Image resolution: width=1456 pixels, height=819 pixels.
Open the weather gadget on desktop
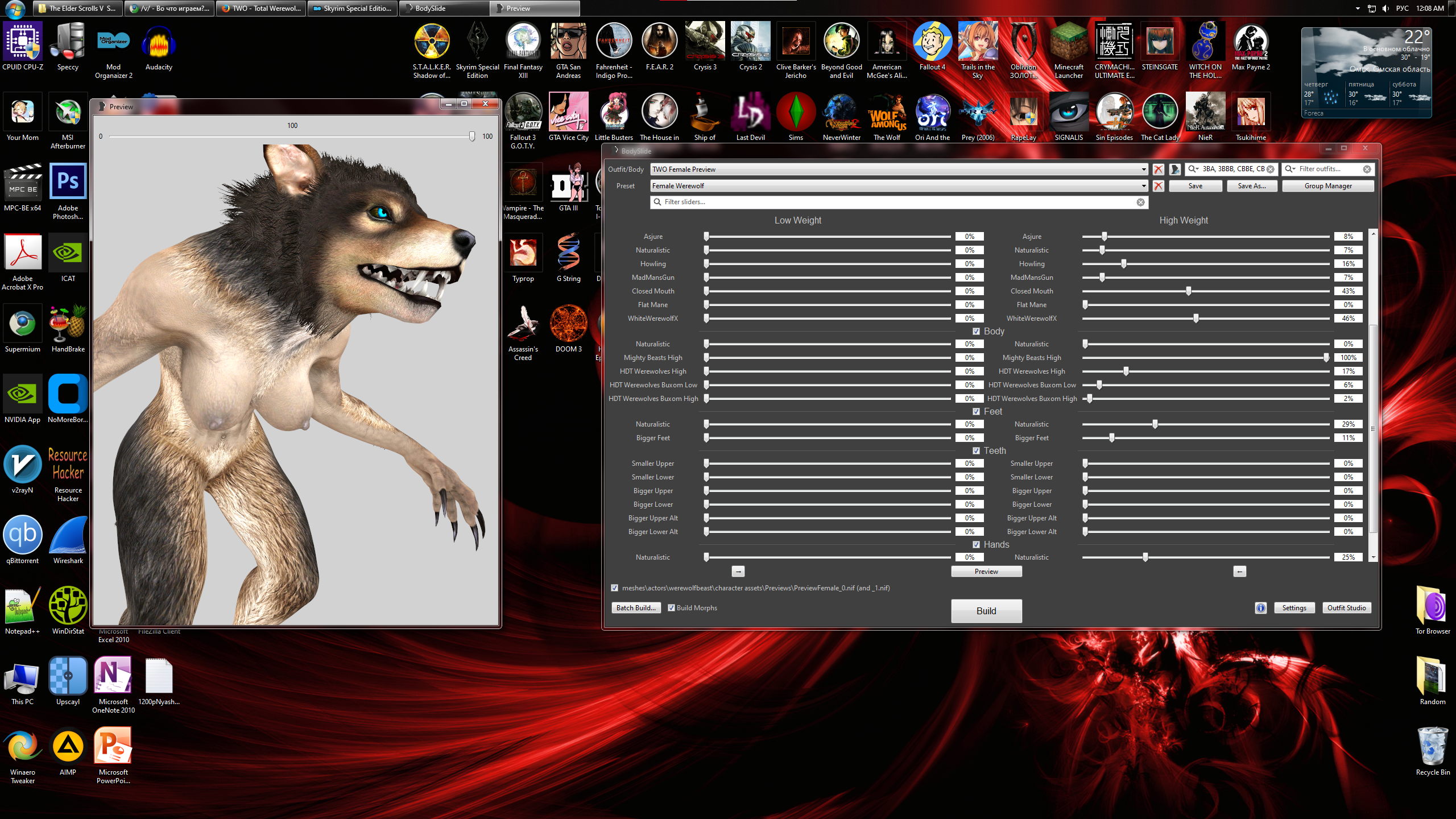pyautogui.click(x=1366, y=73)
